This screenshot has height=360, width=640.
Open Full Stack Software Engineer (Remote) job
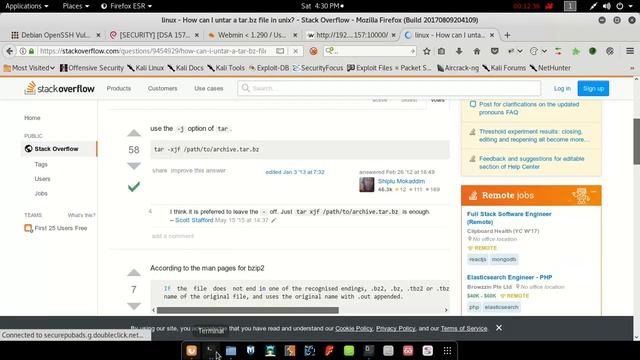[509, 218]
